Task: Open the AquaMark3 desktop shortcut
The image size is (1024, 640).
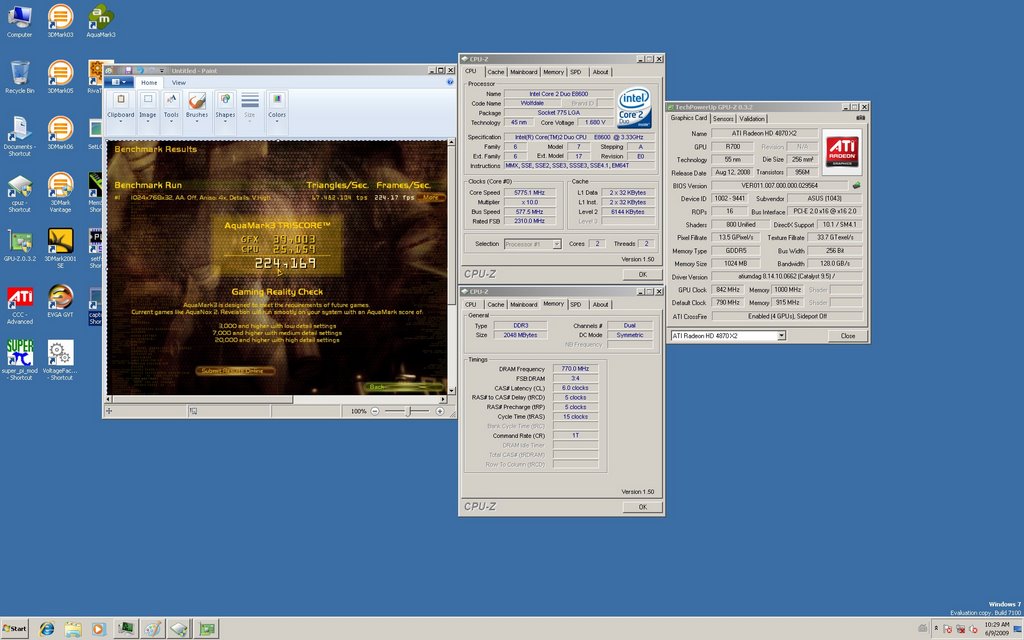Action: 101,20
